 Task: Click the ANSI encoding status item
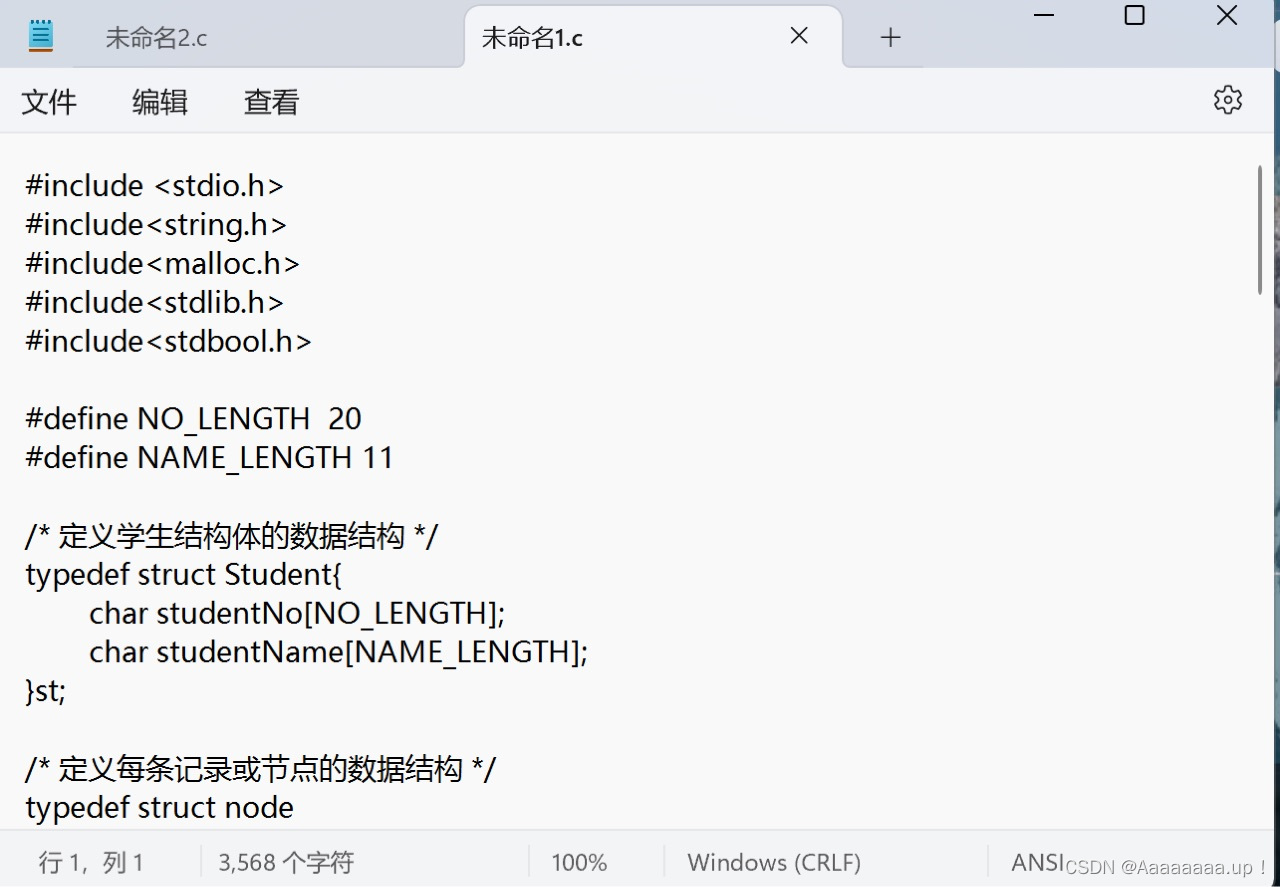coord(1037,862)
